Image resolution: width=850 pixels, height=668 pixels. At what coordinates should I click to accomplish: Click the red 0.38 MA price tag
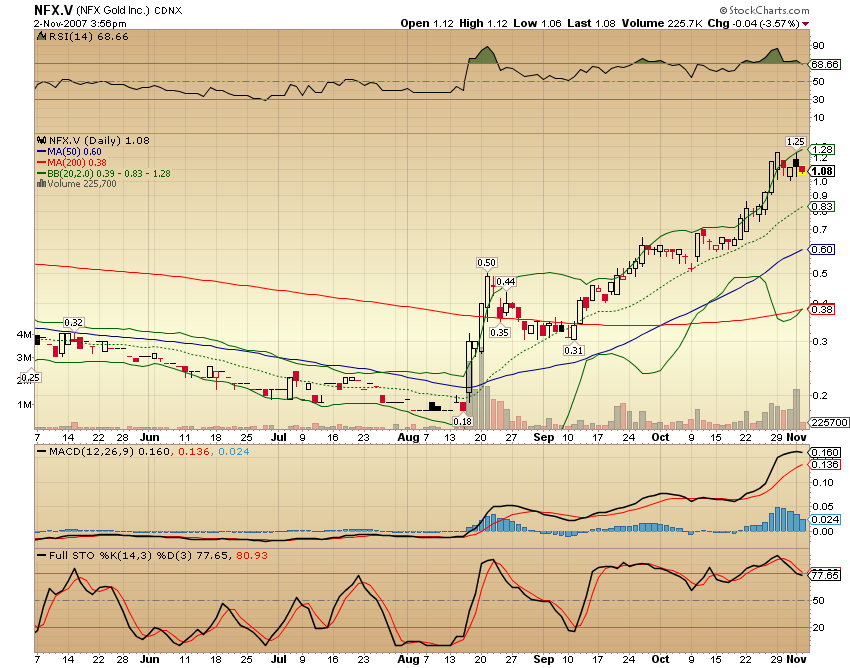(x=823, y=311)
